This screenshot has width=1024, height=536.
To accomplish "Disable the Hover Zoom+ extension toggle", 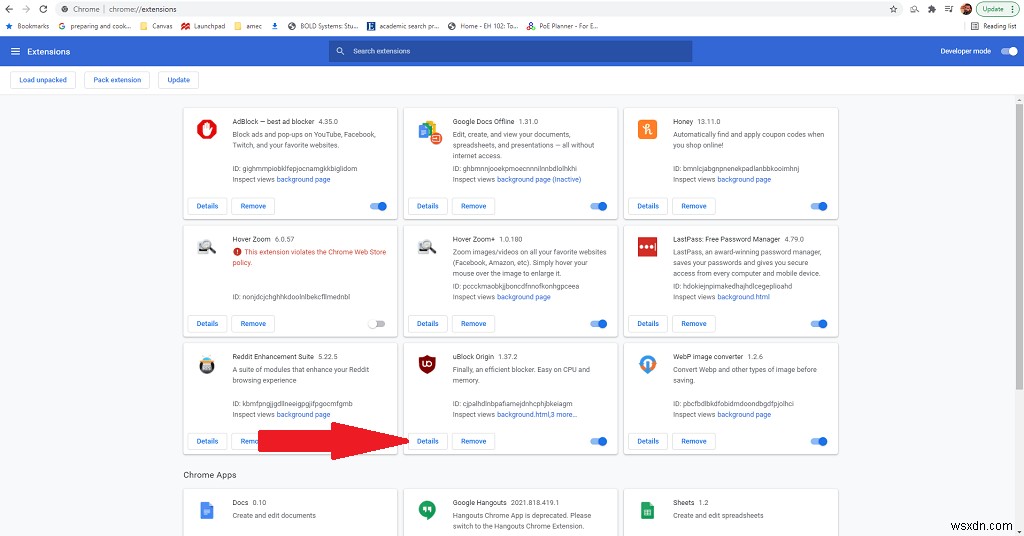I will click(598, 324).
